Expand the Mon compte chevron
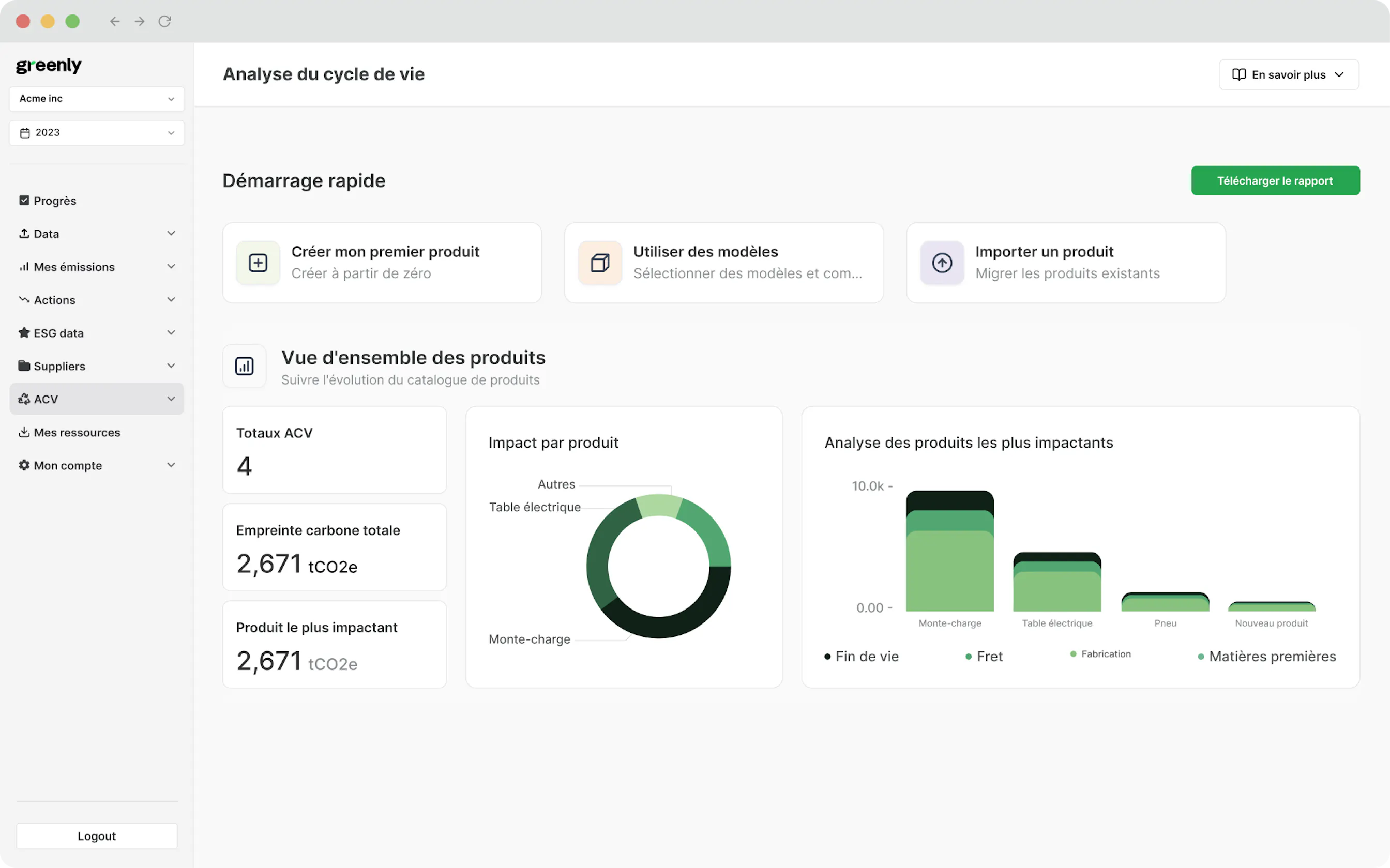Image resolution: width=1390 pixels, height=868 pixels. 171,465
